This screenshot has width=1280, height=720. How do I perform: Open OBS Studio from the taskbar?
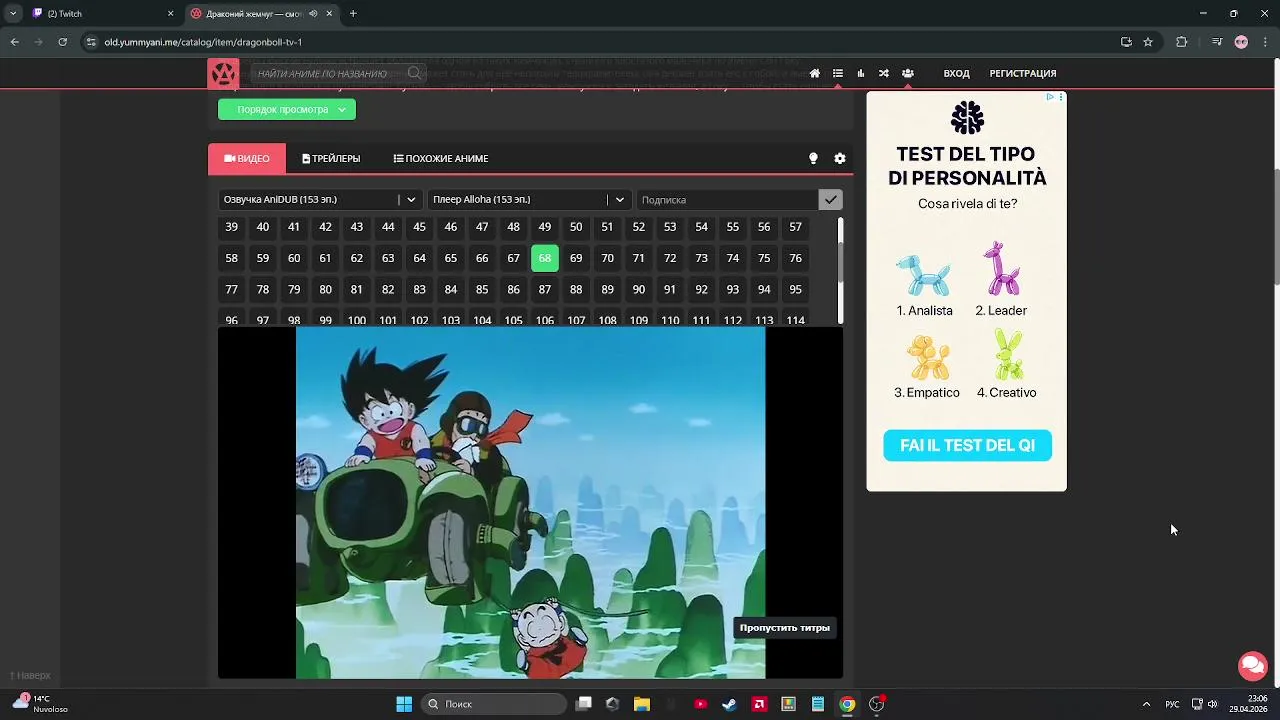click(877, 704)
